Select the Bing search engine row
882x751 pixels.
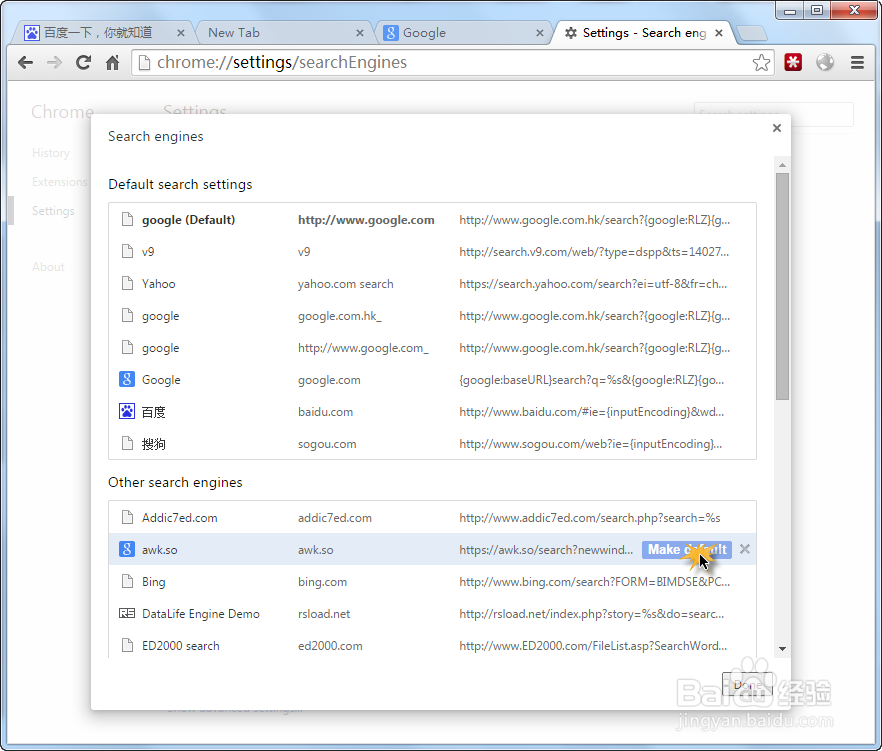pos(432,582)
